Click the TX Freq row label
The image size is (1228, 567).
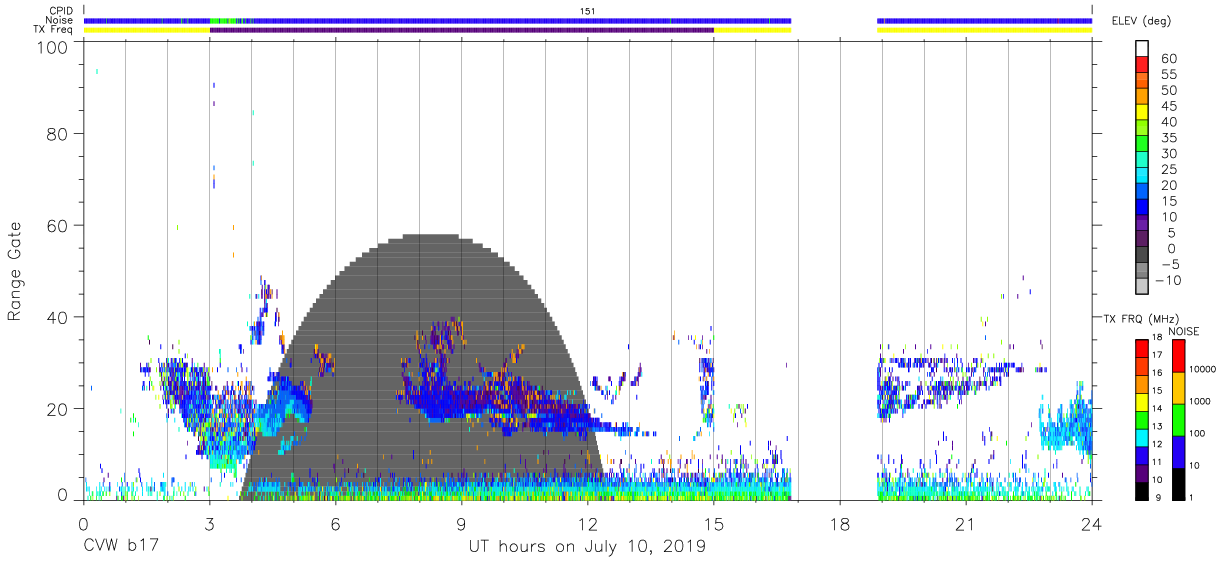(55, 30)
